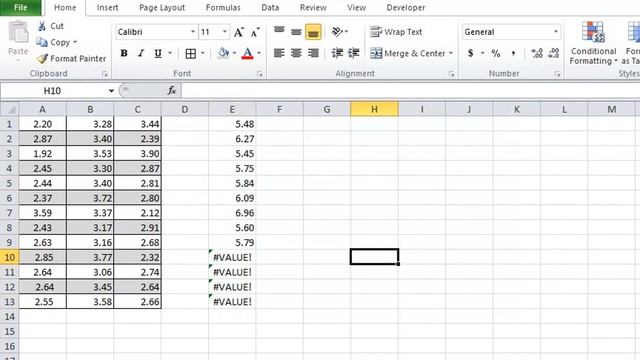Switch to the Review tab
Screen dimensions: 640x360
(x=313, y=7)
